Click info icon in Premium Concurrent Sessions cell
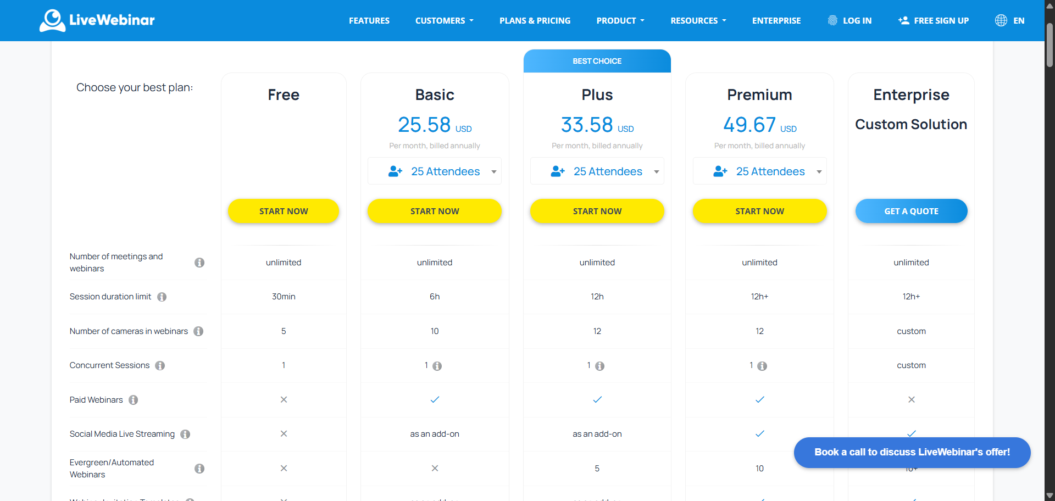 click(762, 366)
